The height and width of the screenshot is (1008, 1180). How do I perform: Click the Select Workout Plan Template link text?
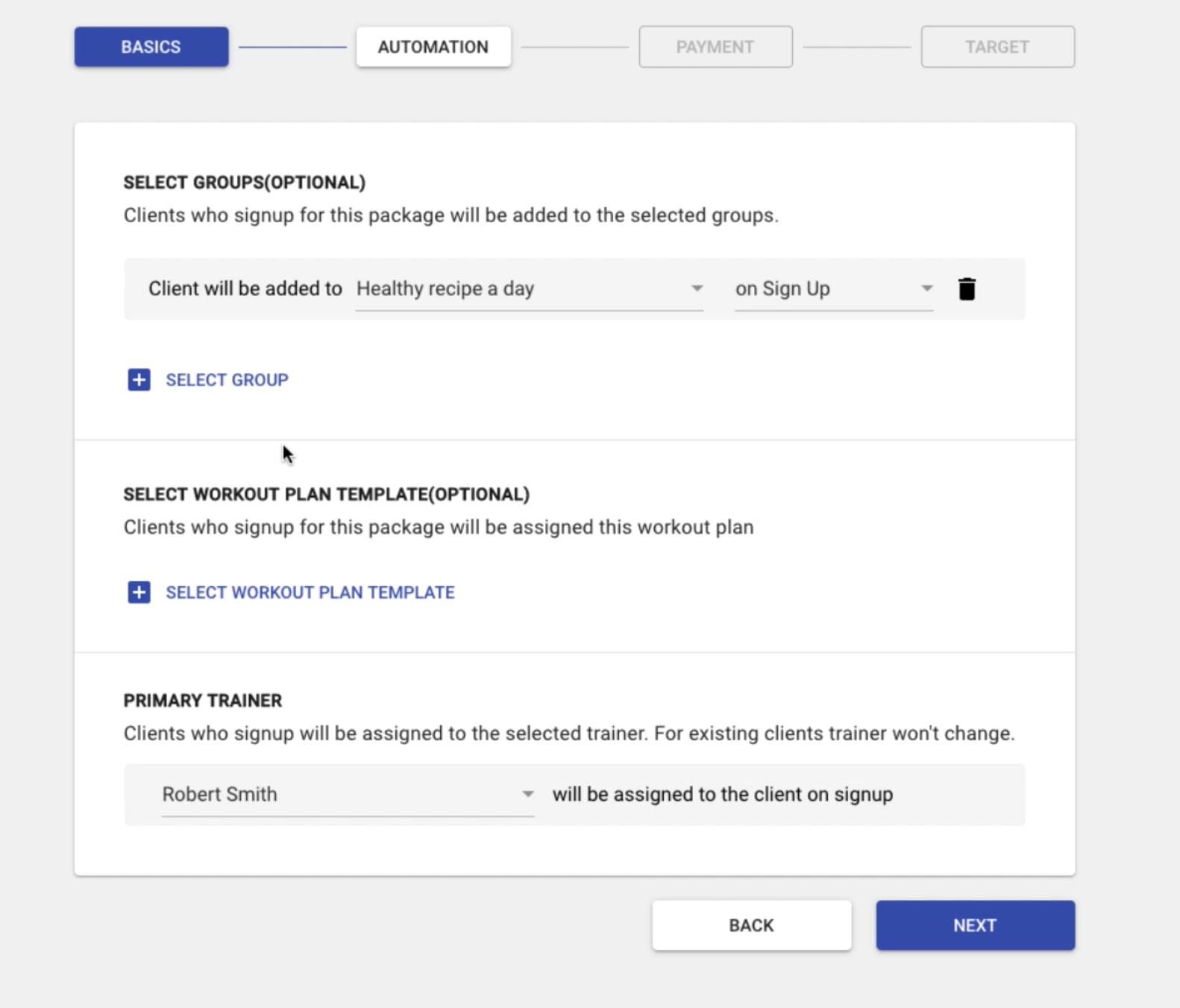[x=310, y=593]
